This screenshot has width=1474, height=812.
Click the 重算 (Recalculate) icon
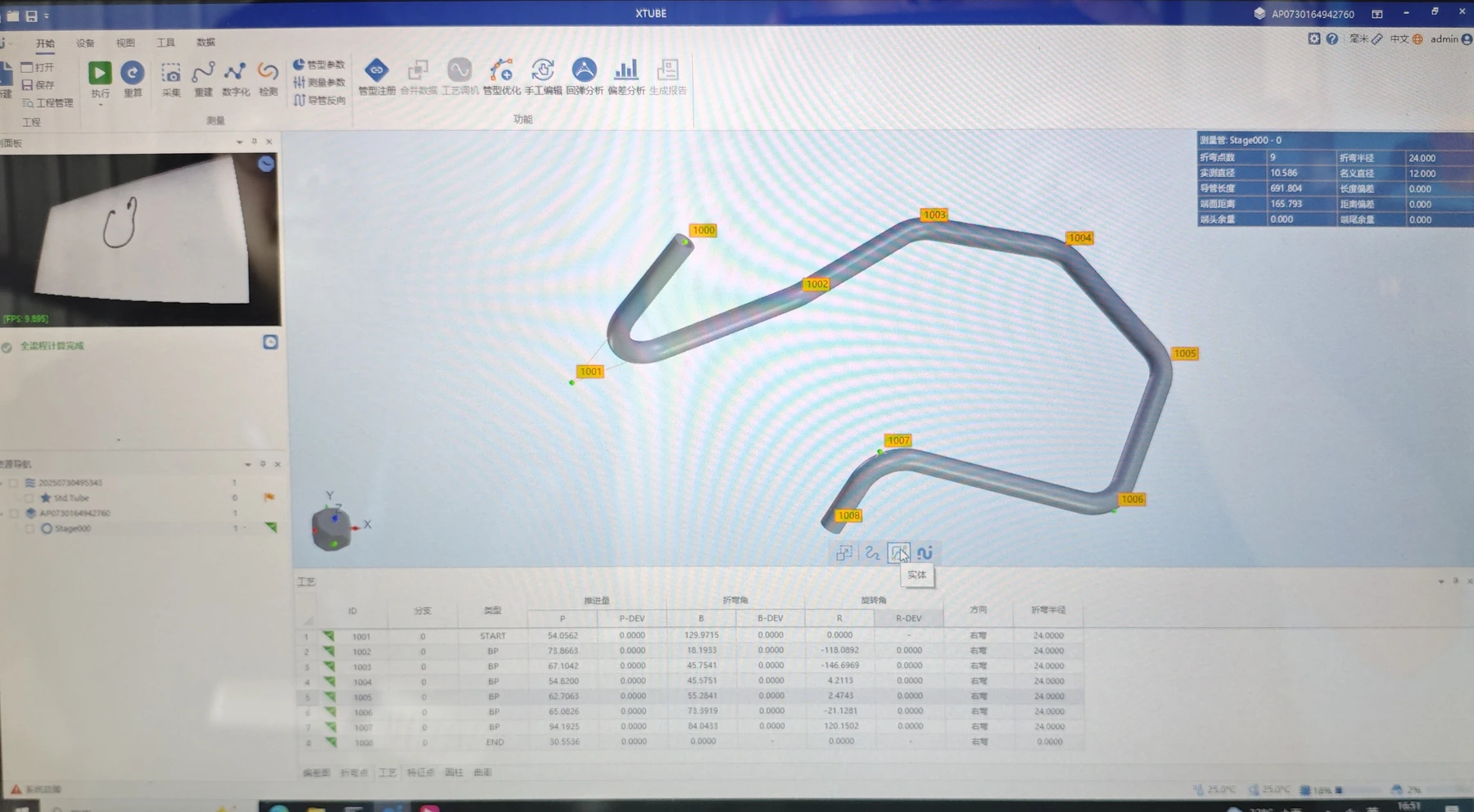tap(133, 74)
